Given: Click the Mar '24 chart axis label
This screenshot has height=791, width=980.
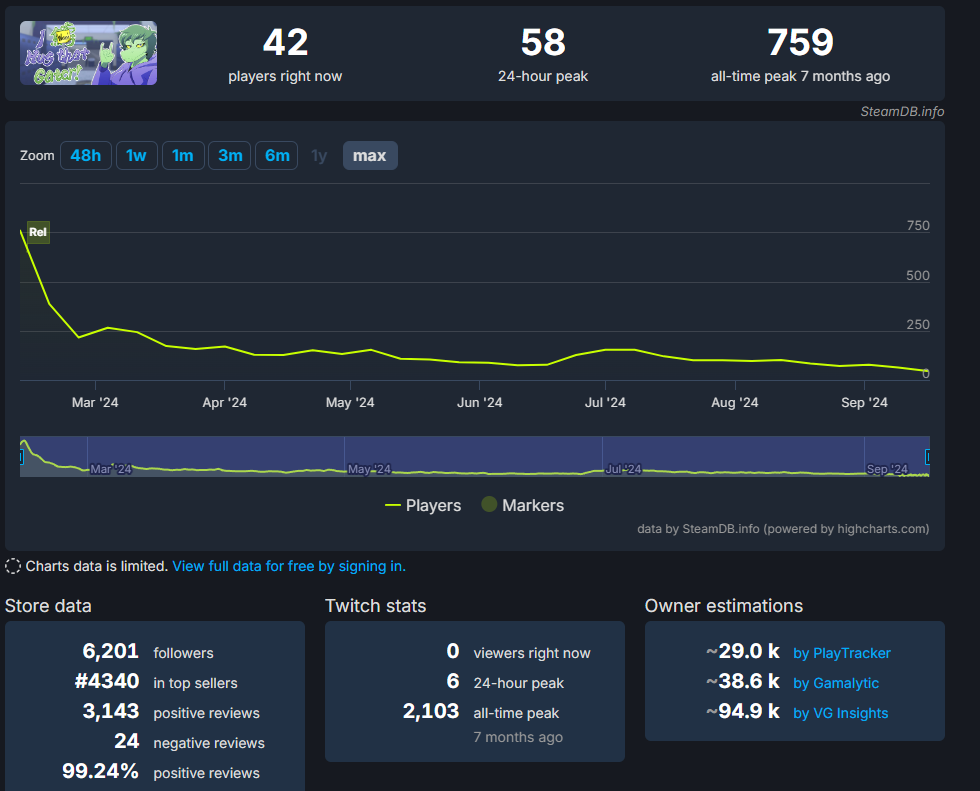Looking at the screenshot, I should 95,402.
